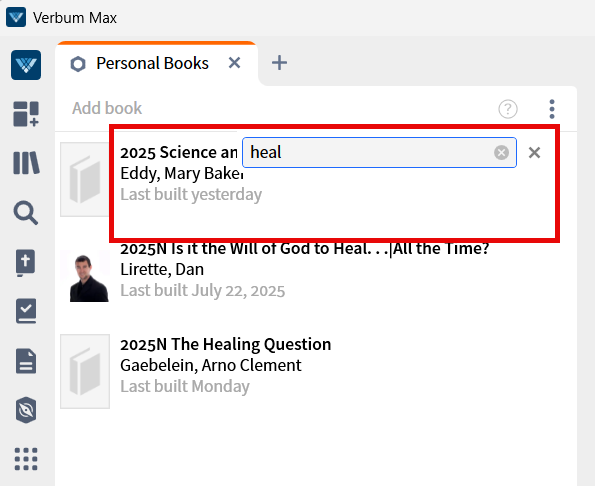Open the Library books icon
Viewport: 595px width, 486px height.
26,163
